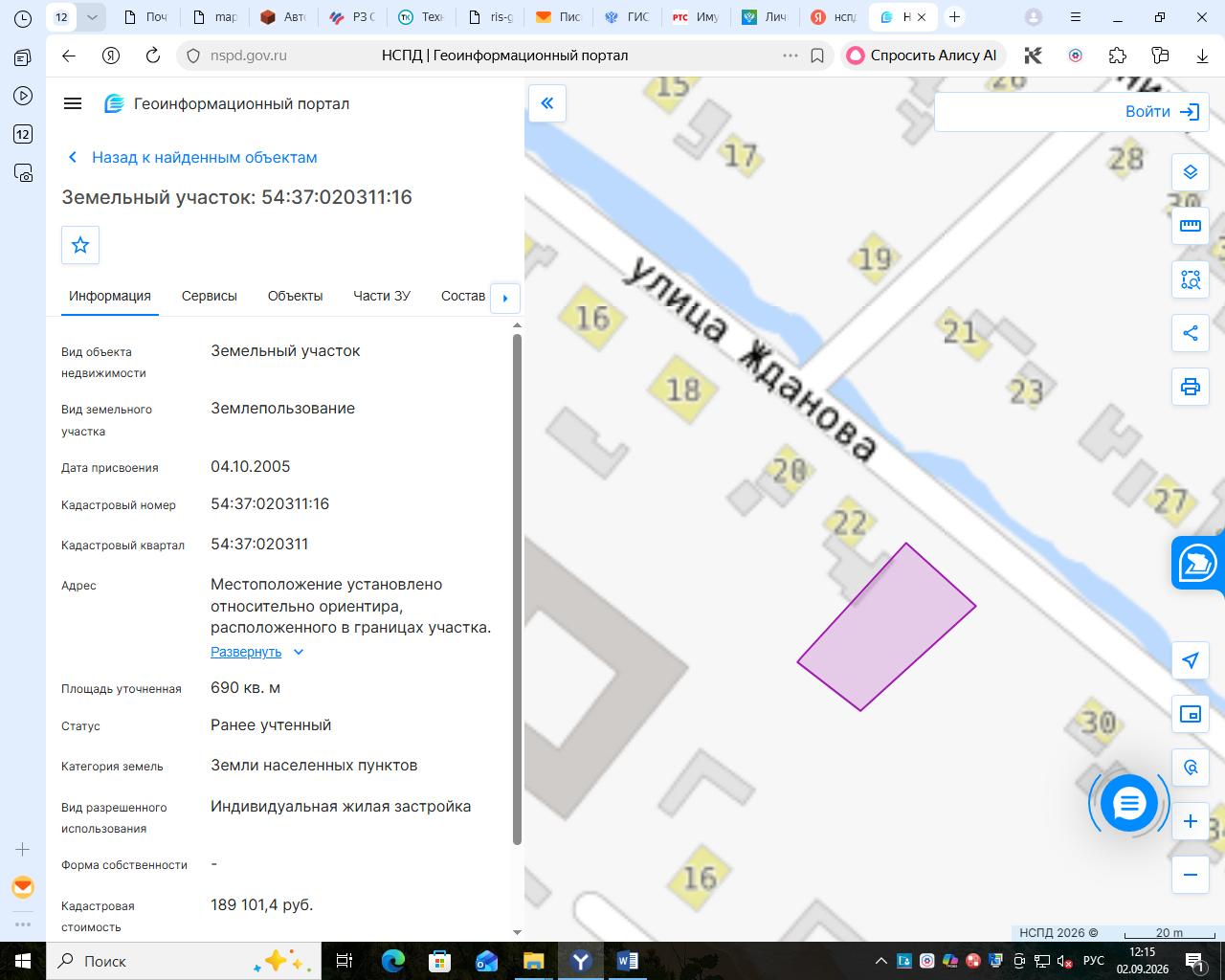The image size is (1225, 980).
Task: Toggle the mini-map overview button
Action: tap(1191, 714)
